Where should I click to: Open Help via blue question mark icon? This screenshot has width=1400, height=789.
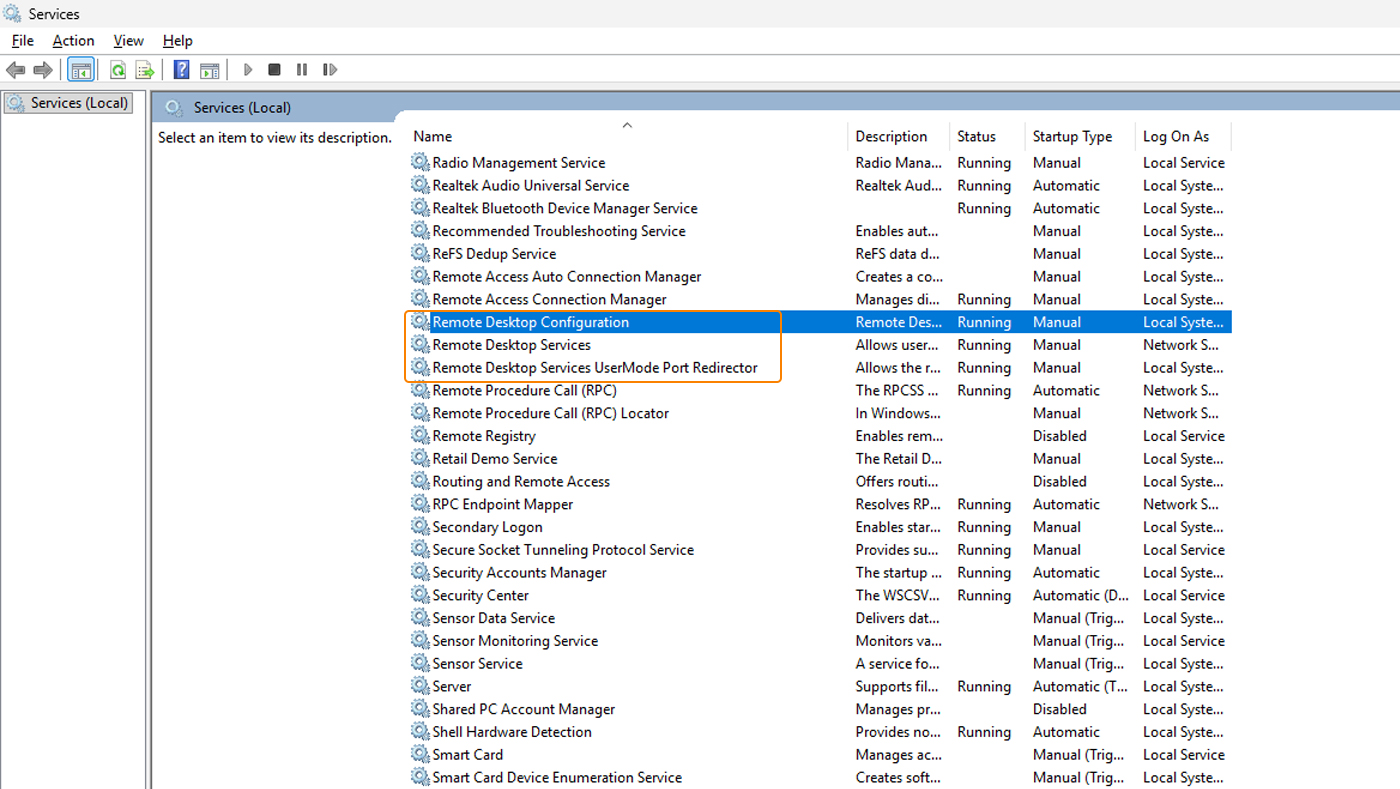click(181, 70)
